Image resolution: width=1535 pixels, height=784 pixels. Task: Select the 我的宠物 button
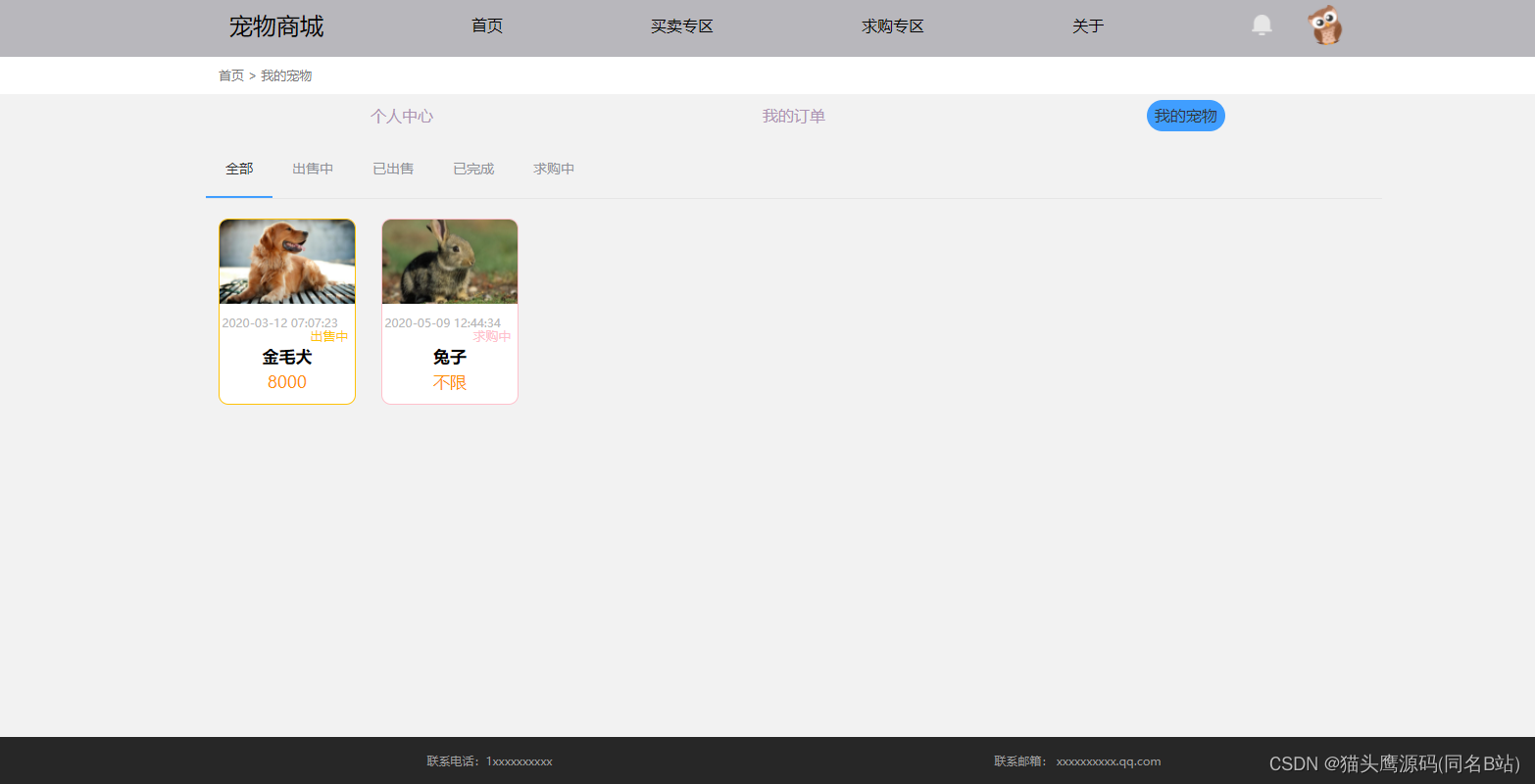click(x=1185, y=116)
